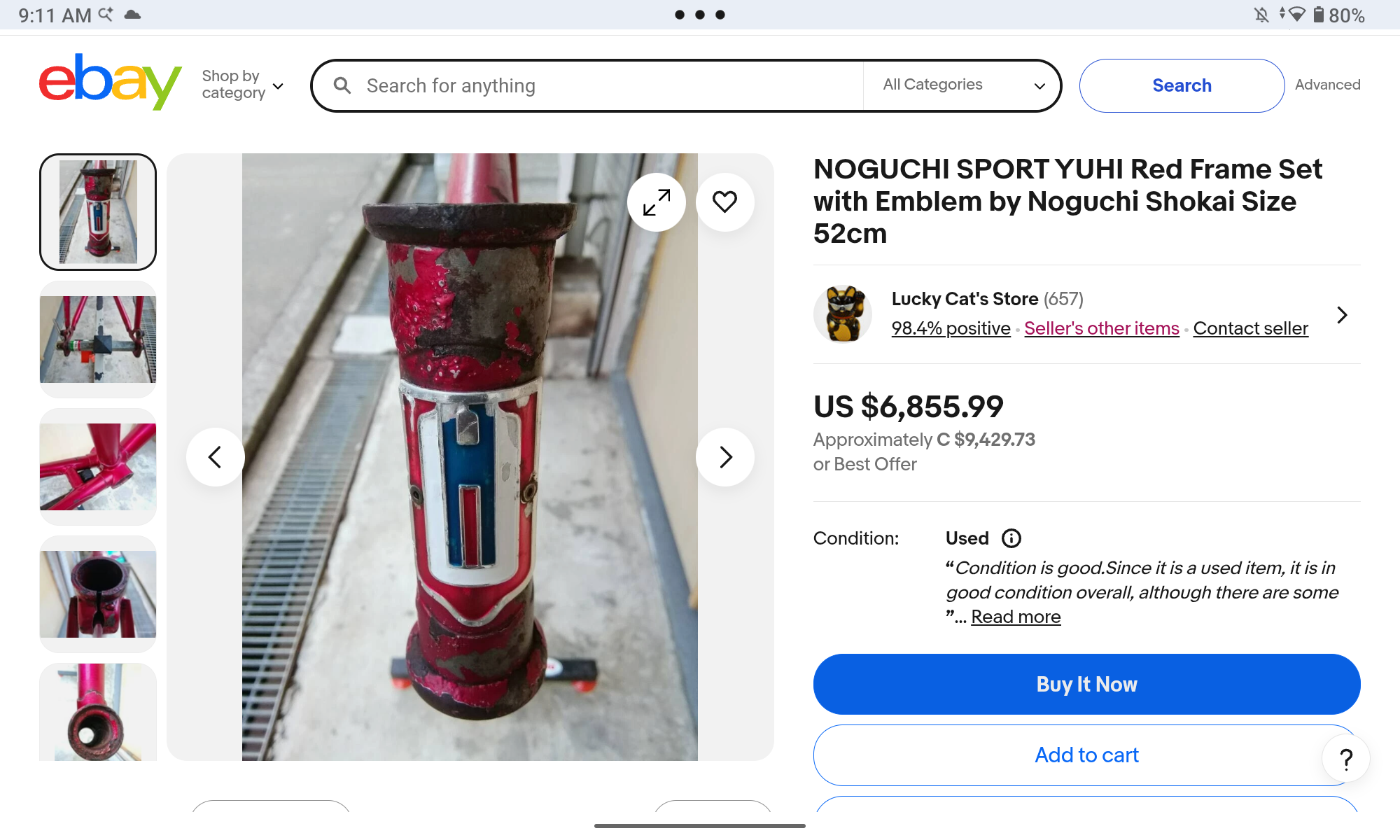Click the Buy It Now button
Screen dimensions: 1400x840
click(1086, 684)
